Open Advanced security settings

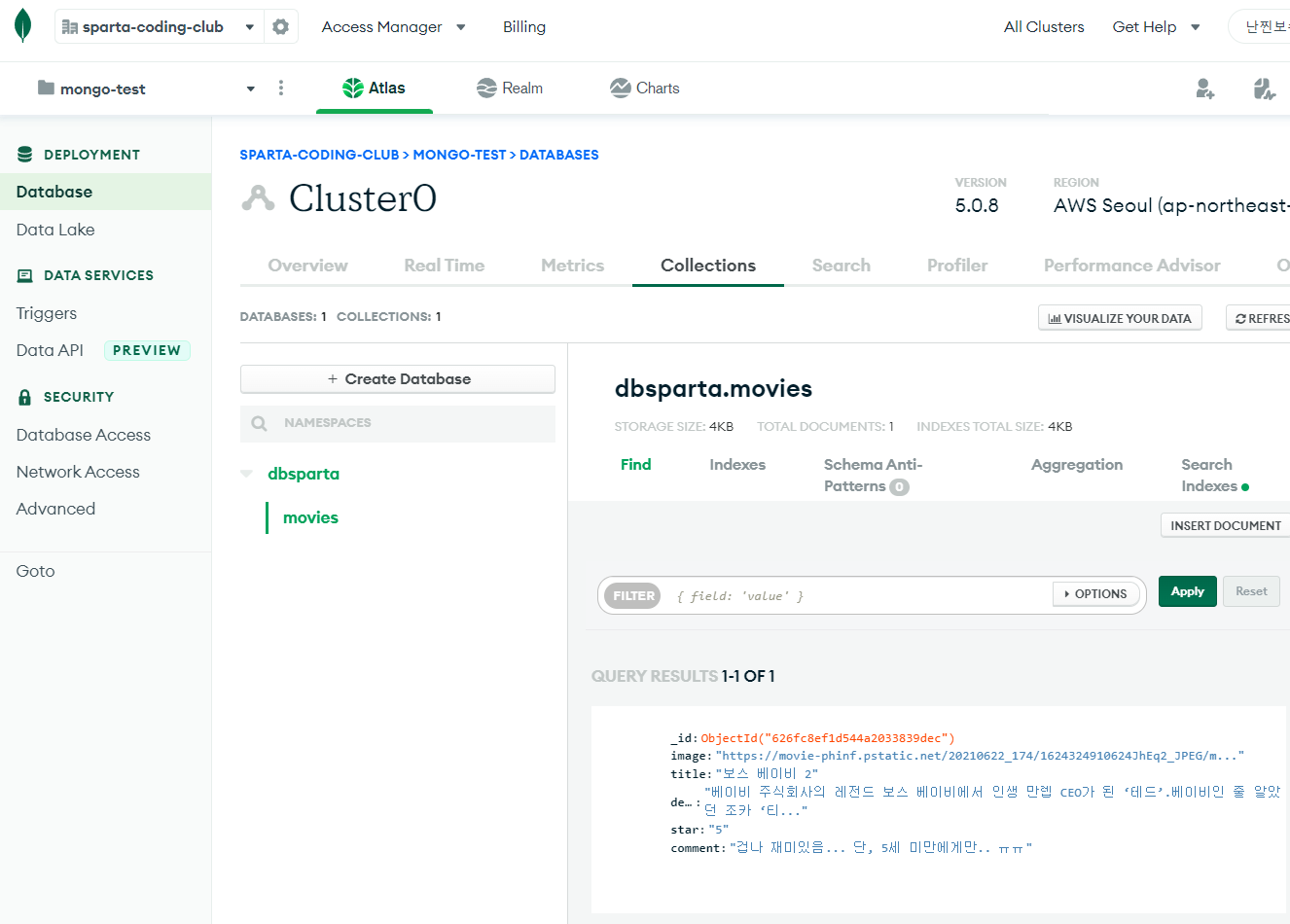click(x=55, y=509)
